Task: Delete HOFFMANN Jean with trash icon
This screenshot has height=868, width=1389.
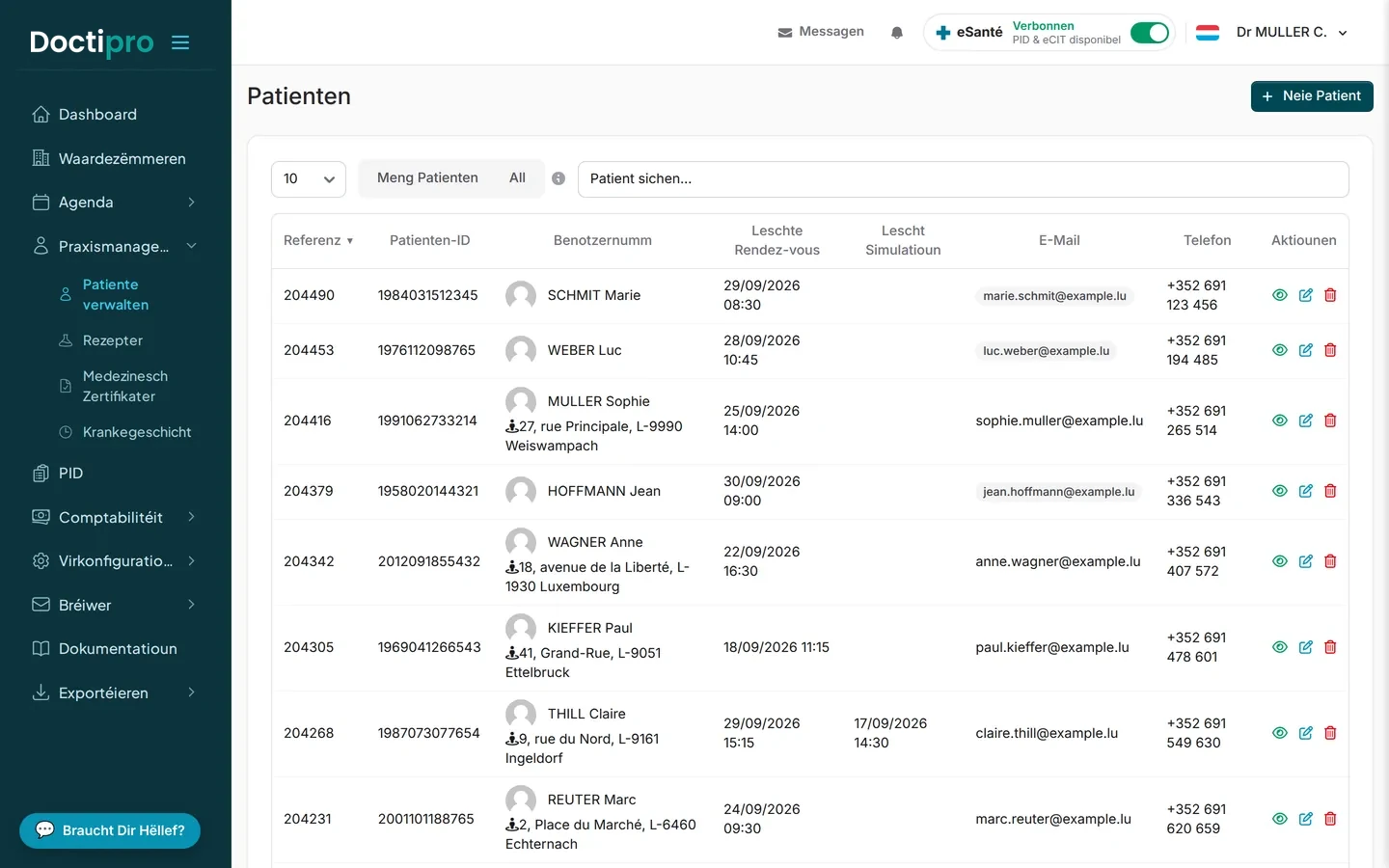Action: pyautogui.click(x=1330, y=491)
